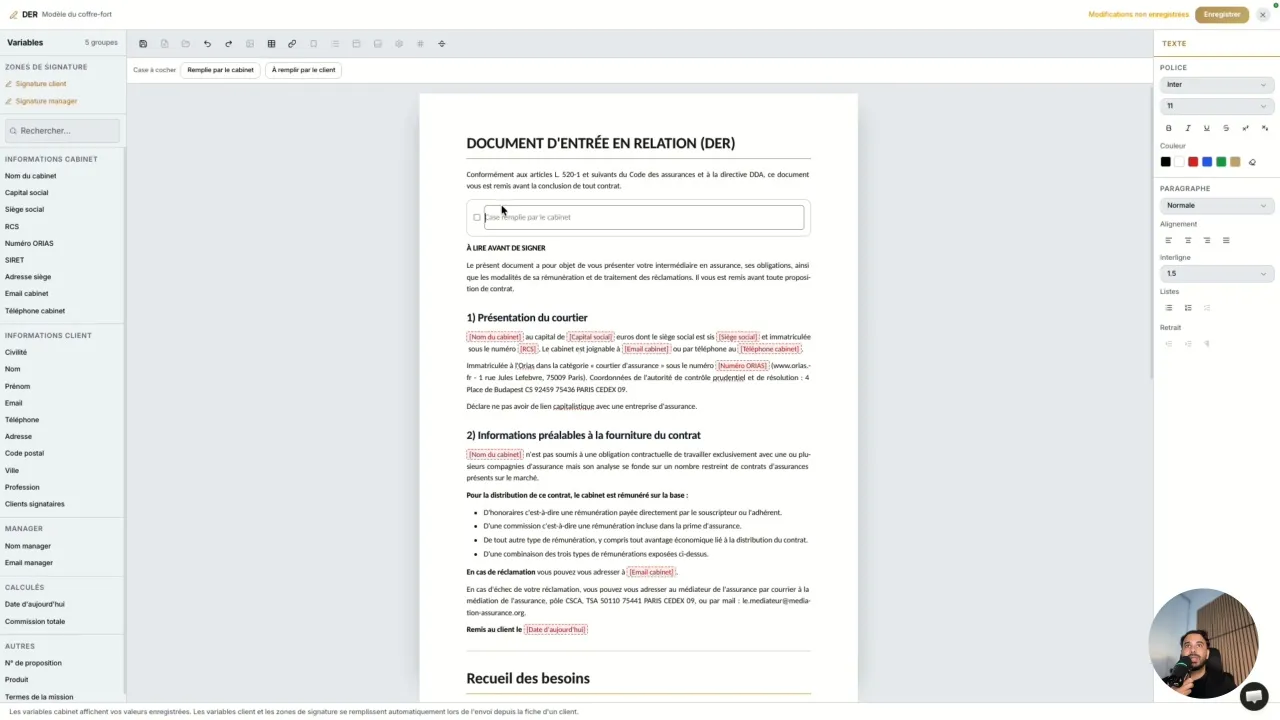Click the Enregistrer button
The image size is (1280, 720).
[1222, 15]
